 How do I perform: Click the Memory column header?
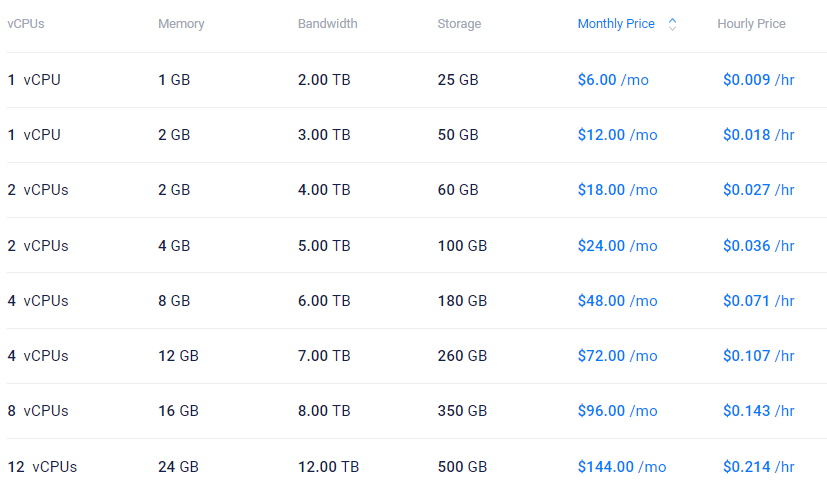coord(180,24)
